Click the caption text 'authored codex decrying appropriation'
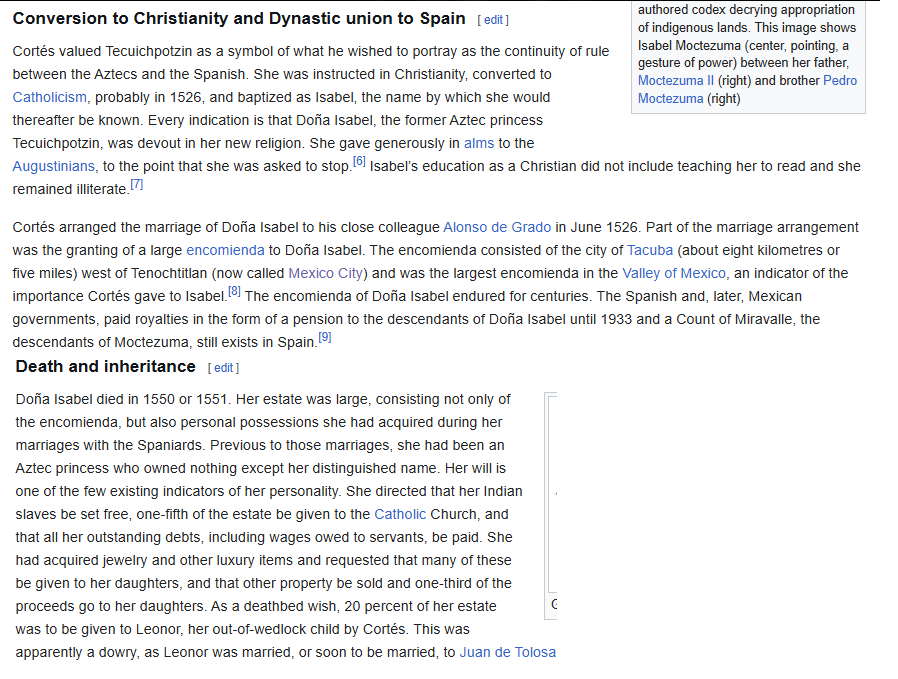Viewport: 898px width, 679px height. [x=746, y=10]
